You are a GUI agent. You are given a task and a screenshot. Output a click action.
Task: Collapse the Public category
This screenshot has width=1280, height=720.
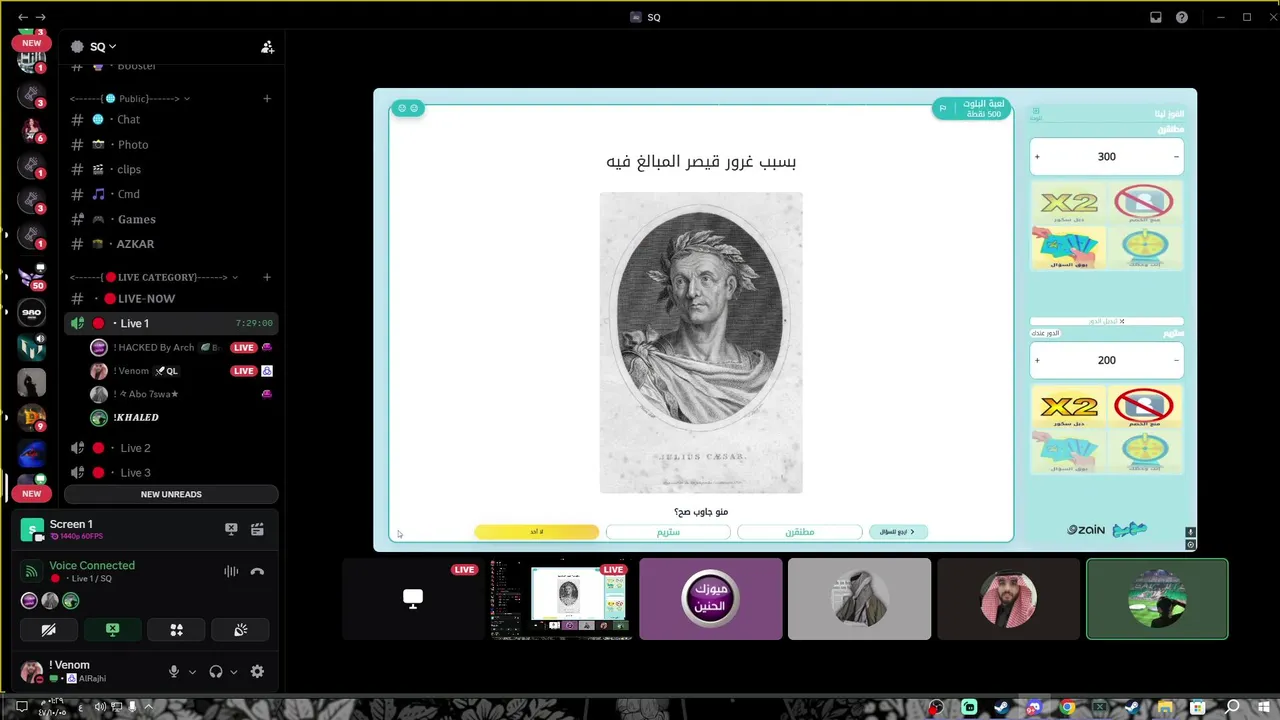coord(130,99)
